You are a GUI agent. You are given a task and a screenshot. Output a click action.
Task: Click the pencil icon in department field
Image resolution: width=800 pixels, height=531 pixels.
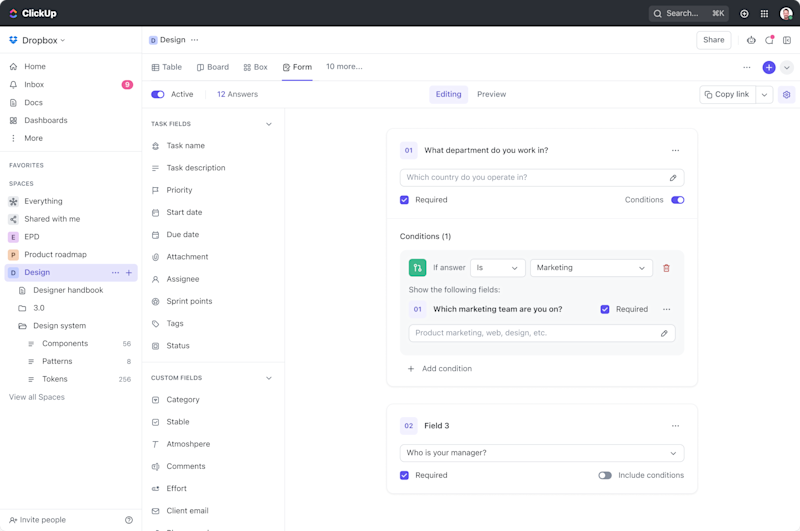673,178
